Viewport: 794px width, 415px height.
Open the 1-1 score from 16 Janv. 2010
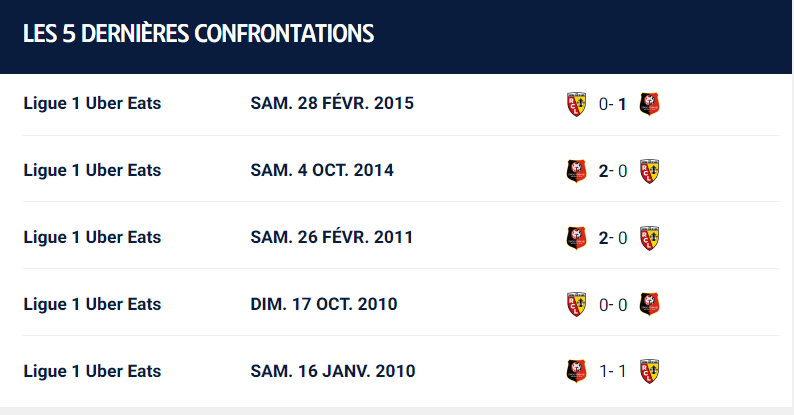(x=613, y=371)
